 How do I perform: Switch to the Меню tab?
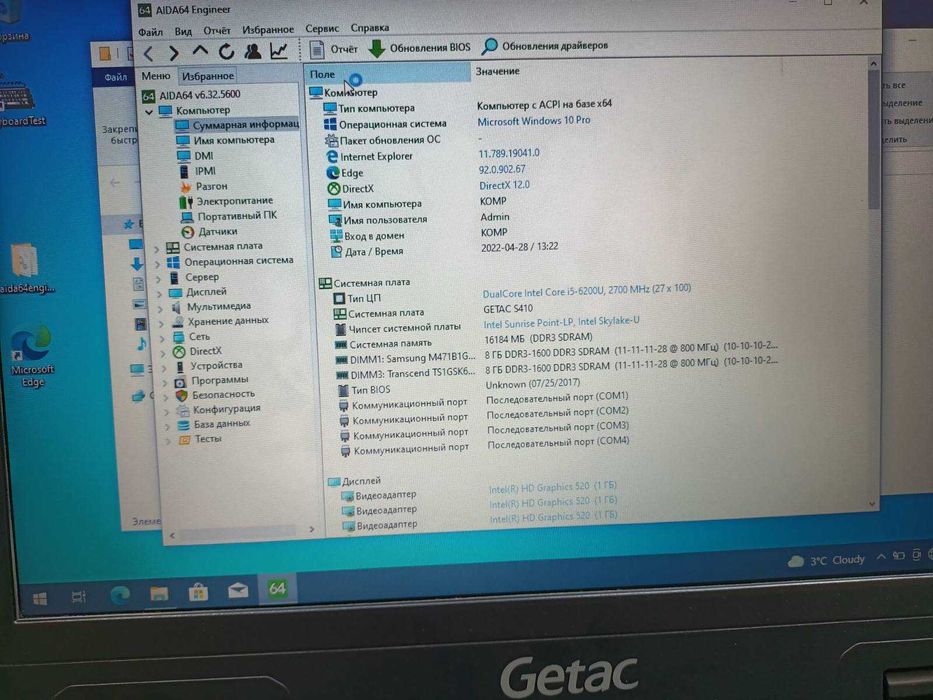[x=156, y=76]
